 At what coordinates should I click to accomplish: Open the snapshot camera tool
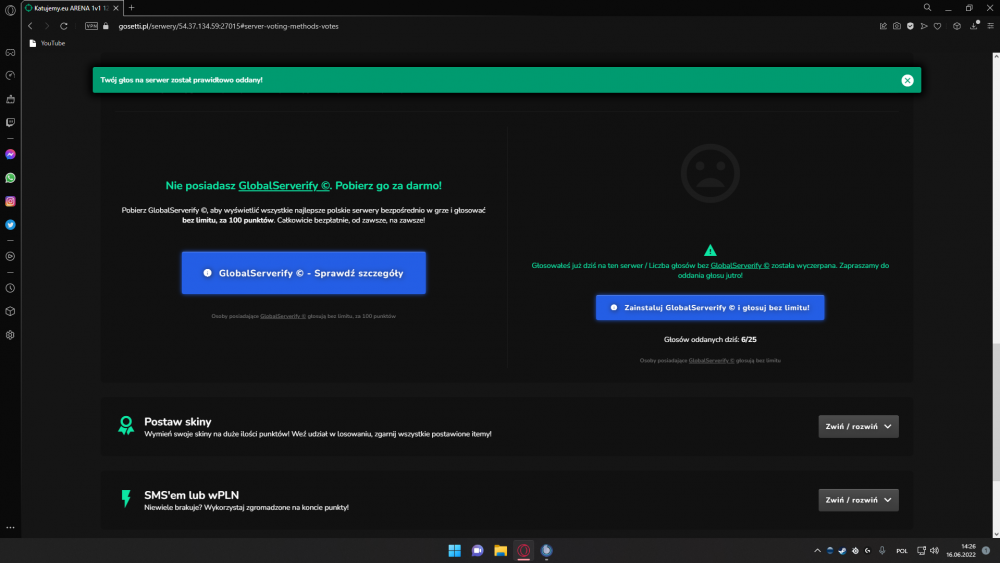point(897,26)
